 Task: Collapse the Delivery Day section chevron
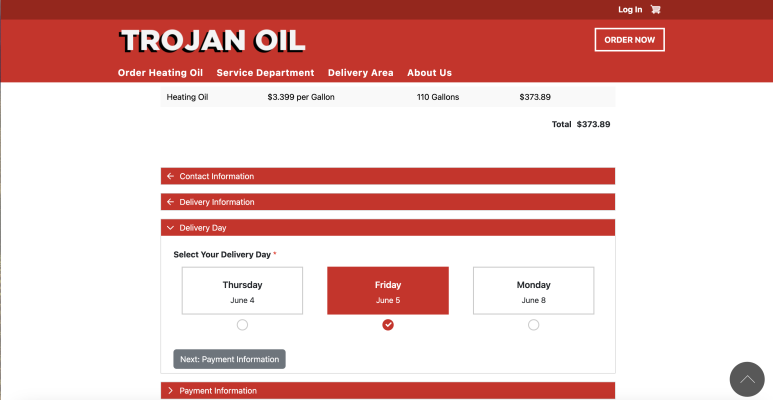(x=170, y=228)
